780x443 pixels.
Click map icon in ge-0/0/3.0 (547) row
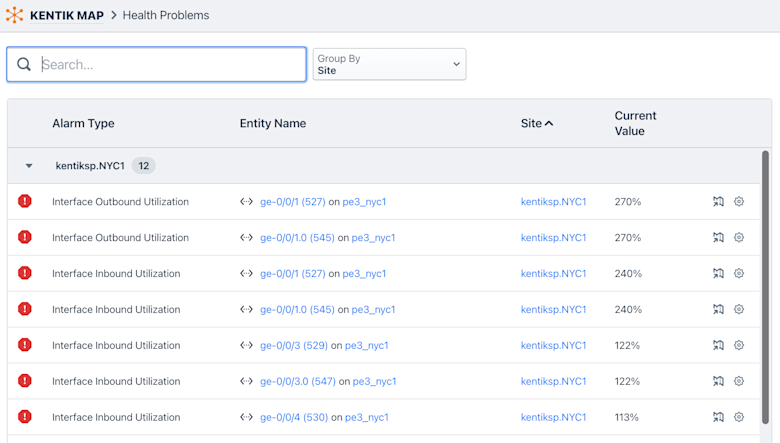[718, 381]
